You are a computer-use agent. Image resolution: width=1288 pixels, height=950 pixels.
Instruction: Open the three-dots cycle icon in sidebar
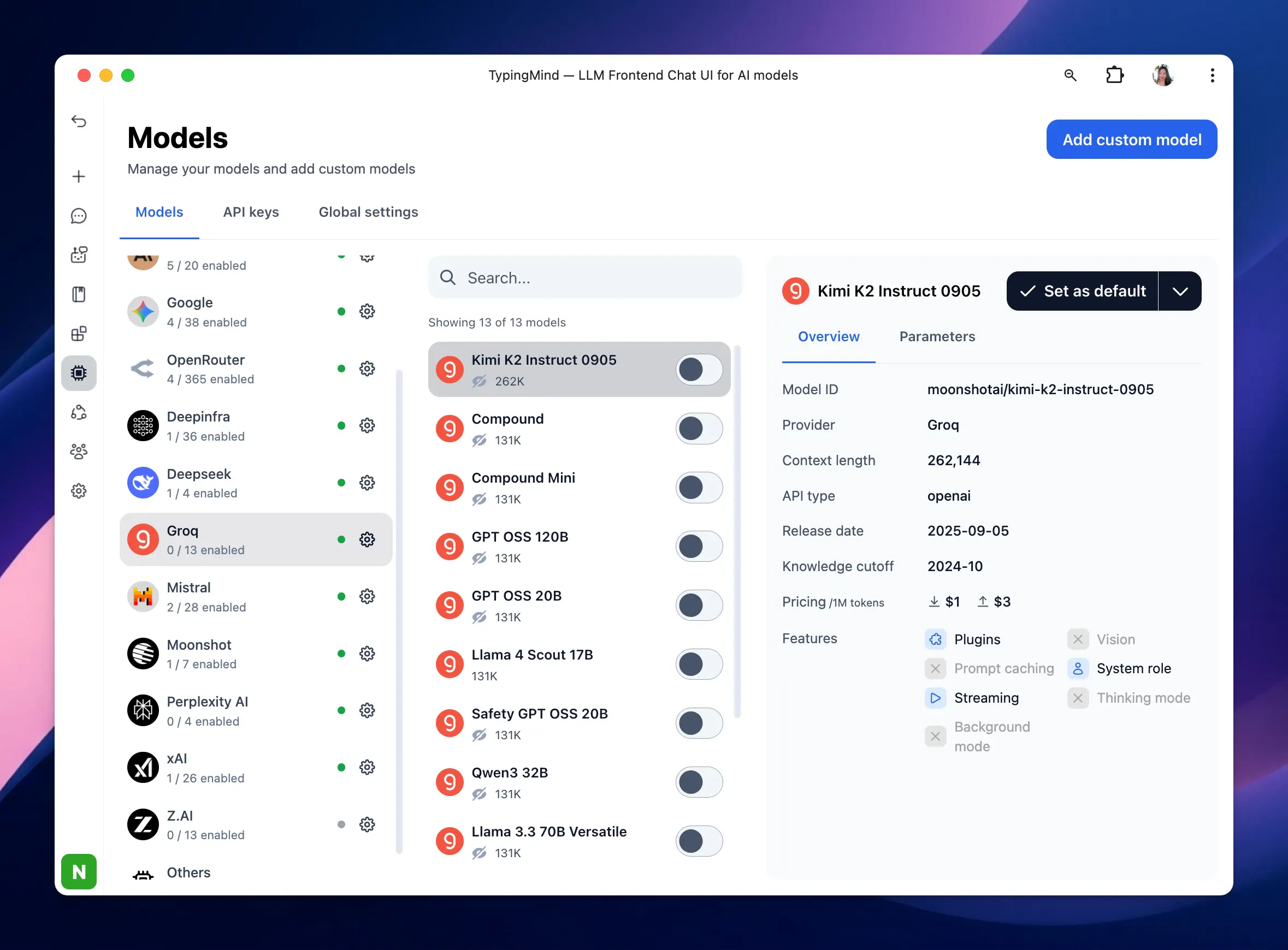pos(79,412)
